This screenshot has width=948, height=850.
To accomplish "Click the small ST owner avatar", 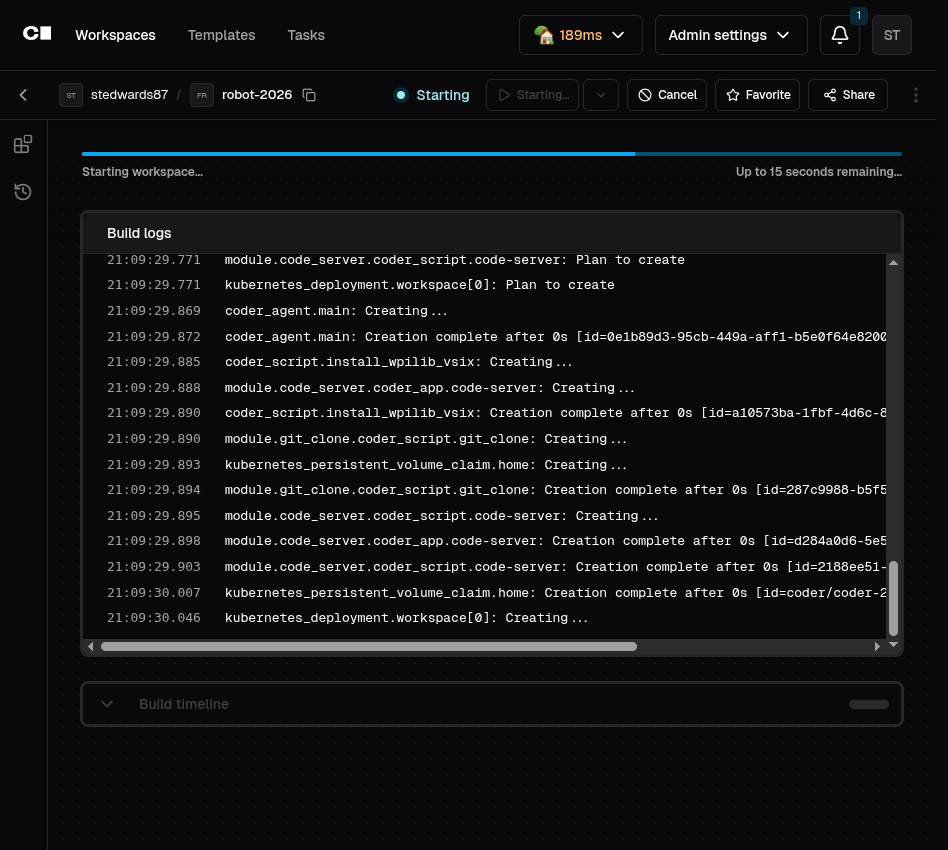I will pyautogui.click(x=71, y=95).
